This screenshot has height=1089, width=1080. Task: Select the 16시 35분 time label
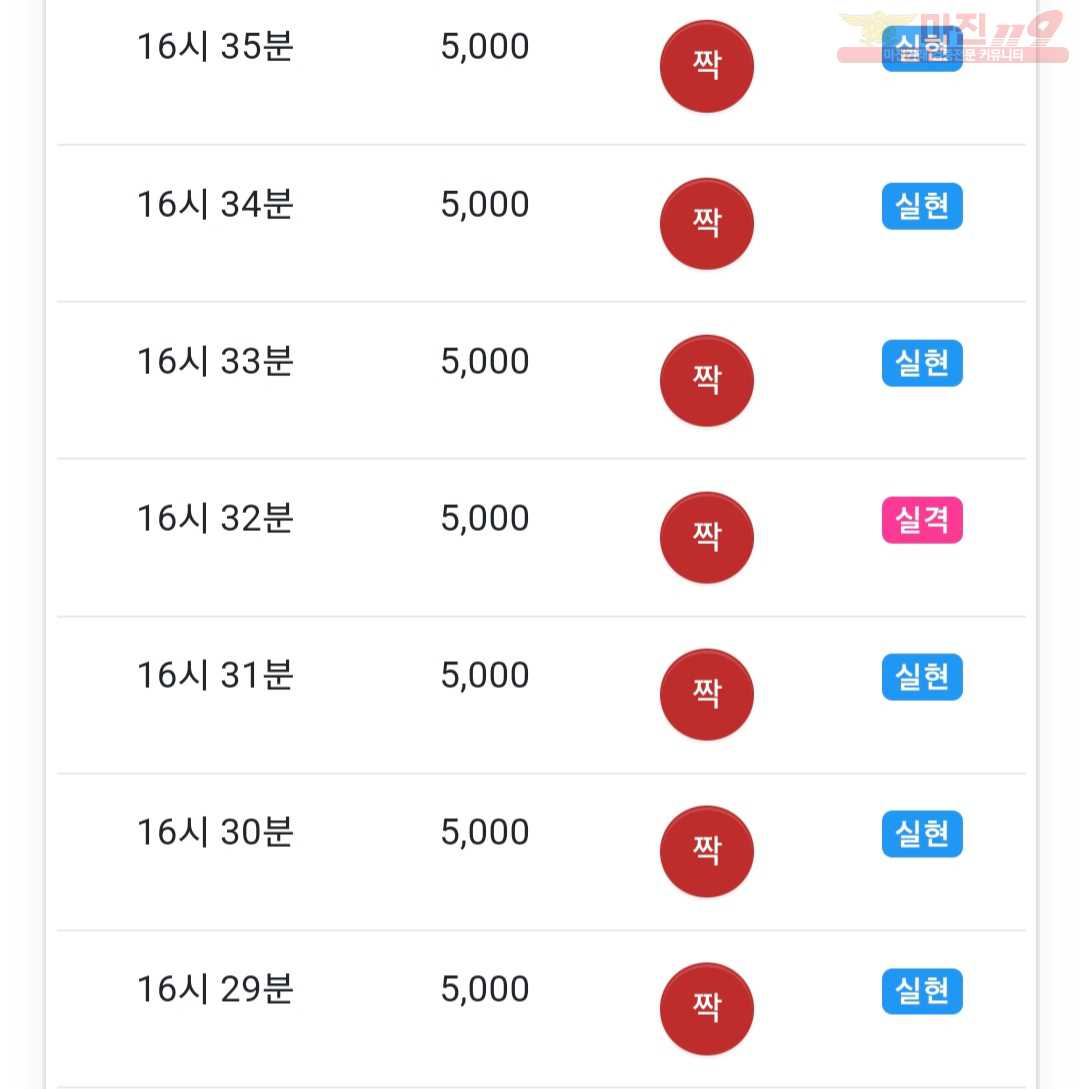215,47
